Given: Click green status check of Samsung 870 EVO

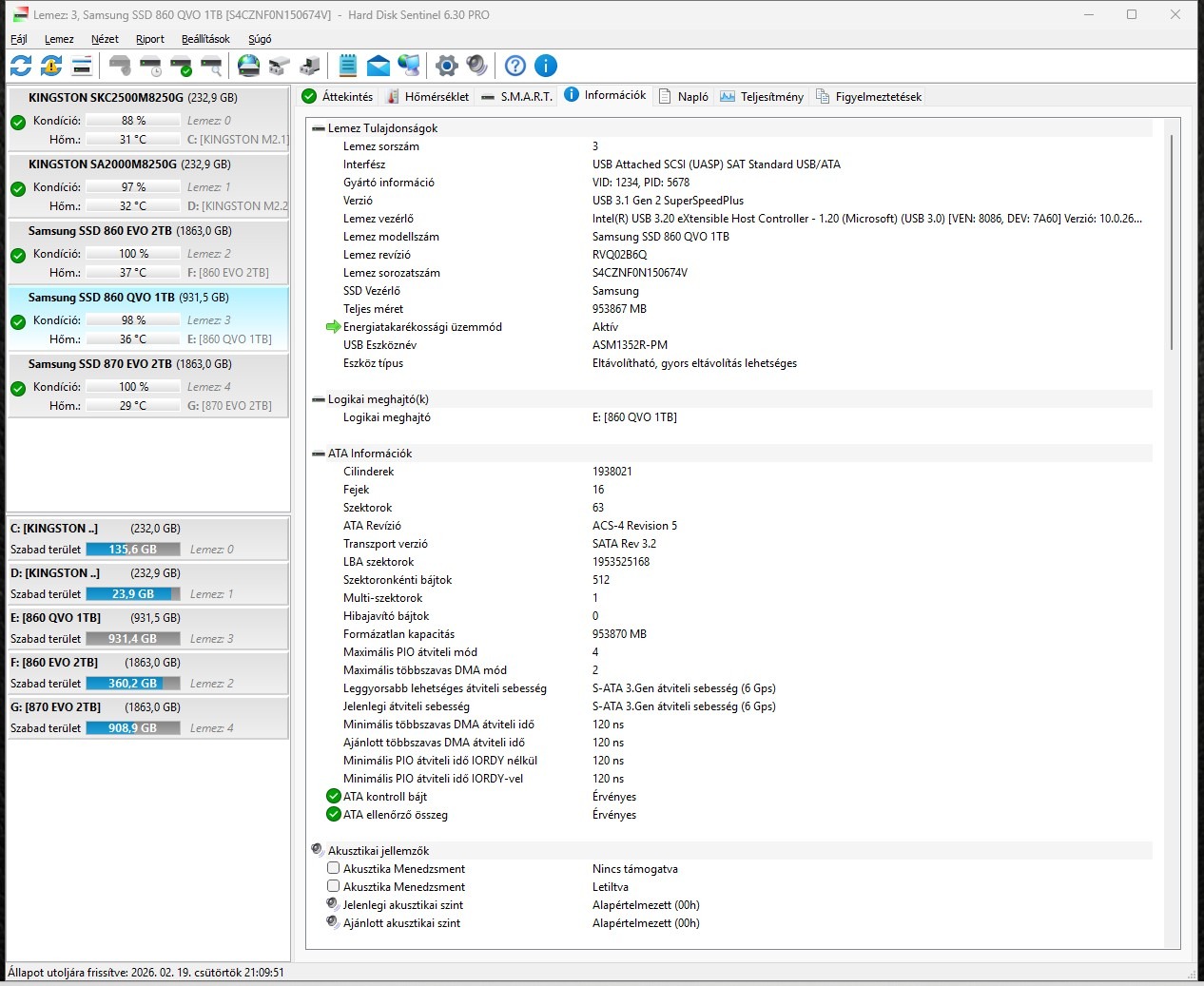Looking at the screenshot, I should pos(18,388).
